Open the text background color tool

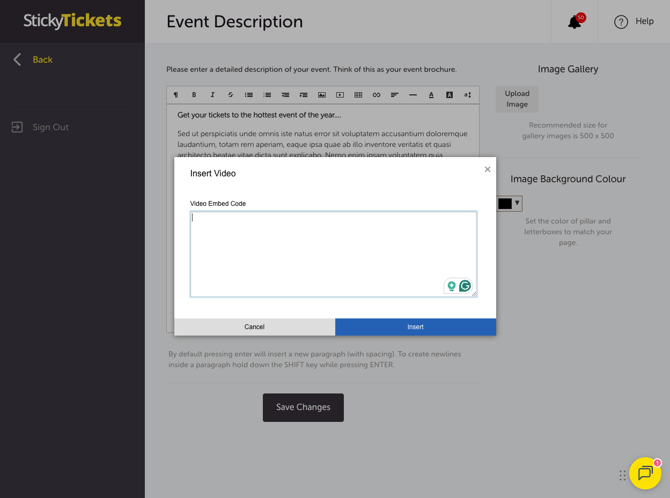tap(450, 95)
